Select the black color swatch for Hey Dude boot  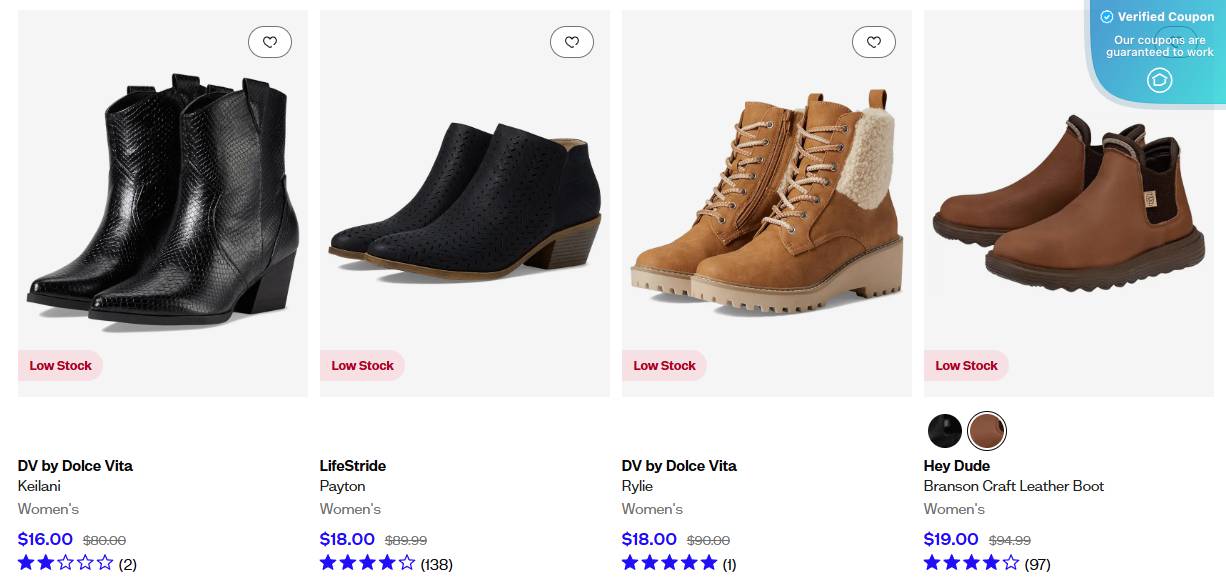(x=945, y=431)
